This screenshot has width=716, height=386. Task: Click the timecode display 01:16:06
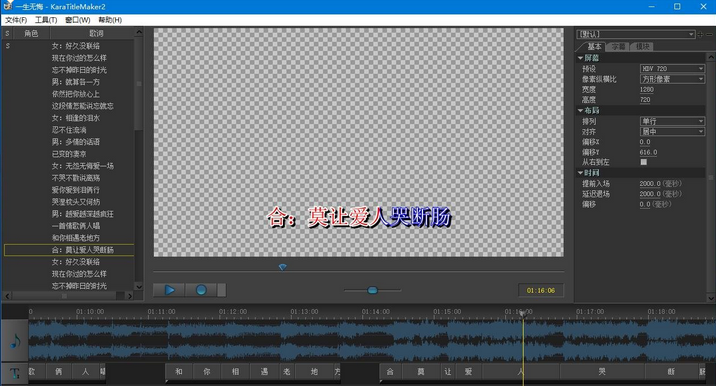(x=541, y=291)
